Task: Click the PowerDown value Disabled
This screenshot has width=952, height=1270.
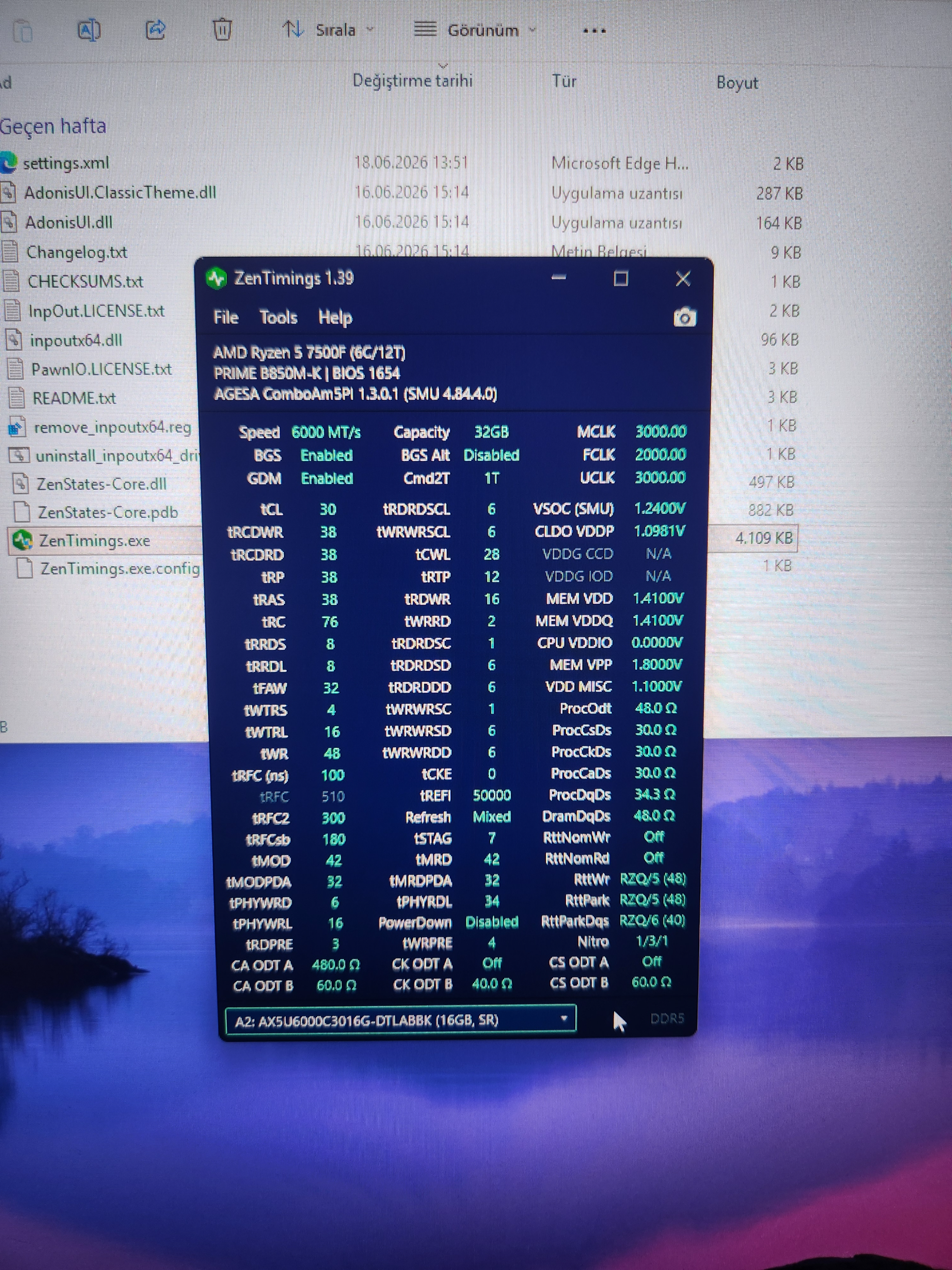Action: pyautogui.click(x=492, y=922)
